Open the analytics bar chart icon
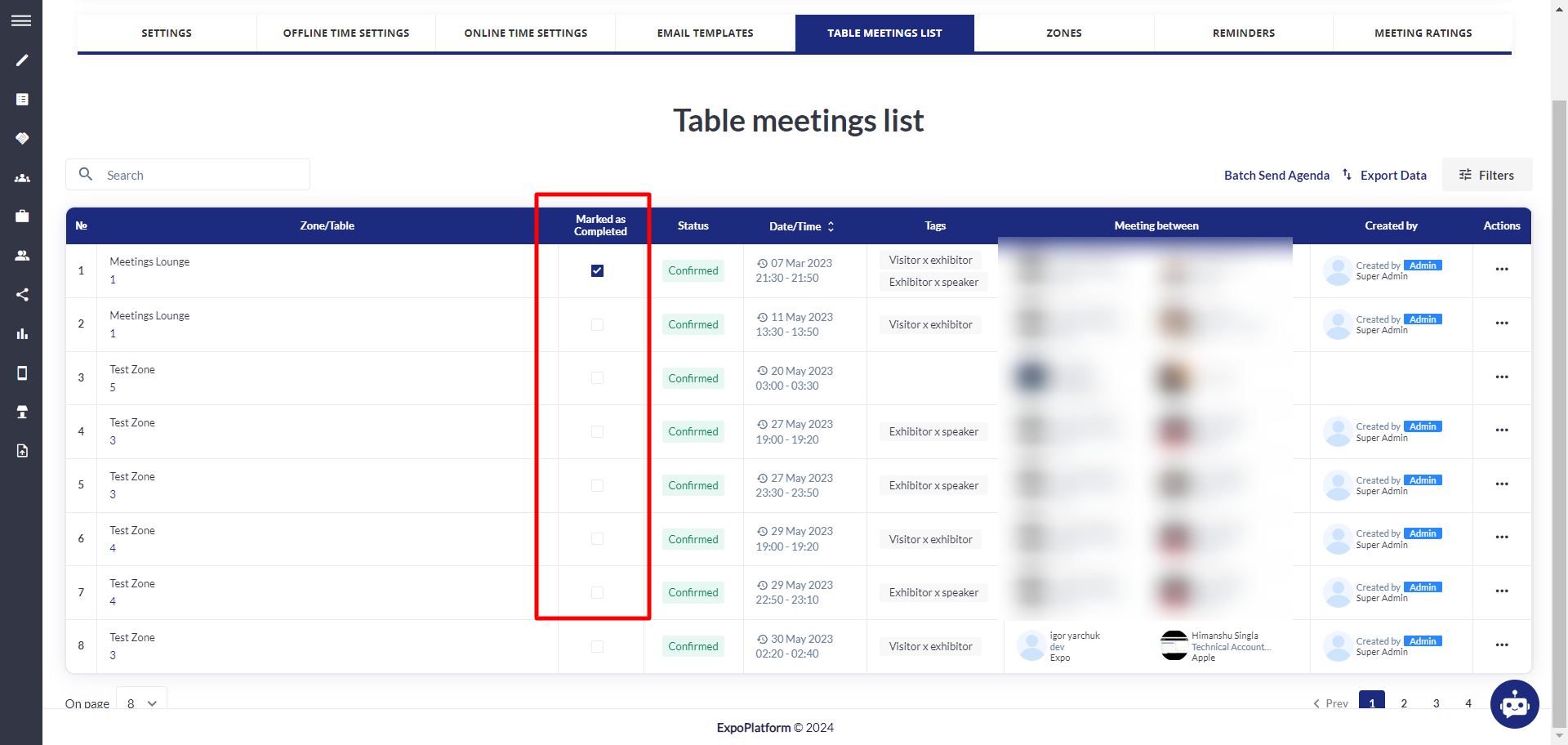Viewport: 1568px width, 745px height. [x=21, y=333]
